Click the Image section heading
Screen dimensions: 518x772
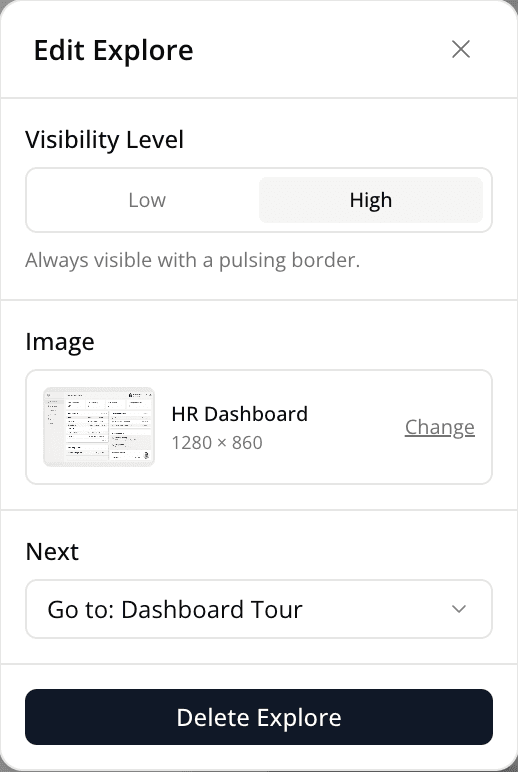coord(60,342)
